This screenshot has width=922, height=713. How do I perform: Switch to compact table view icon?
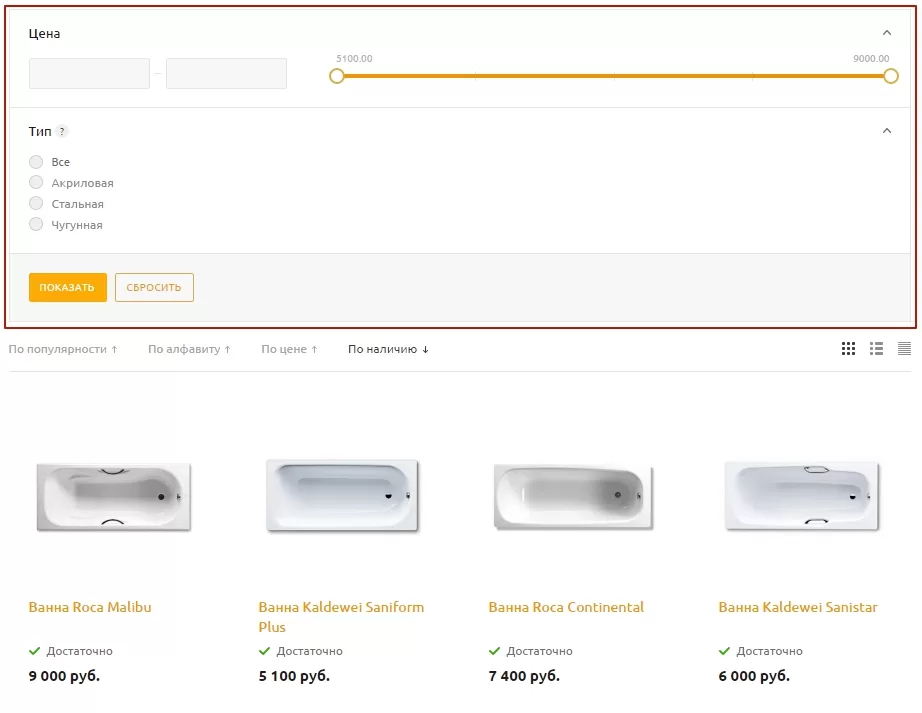click(904, 349)
